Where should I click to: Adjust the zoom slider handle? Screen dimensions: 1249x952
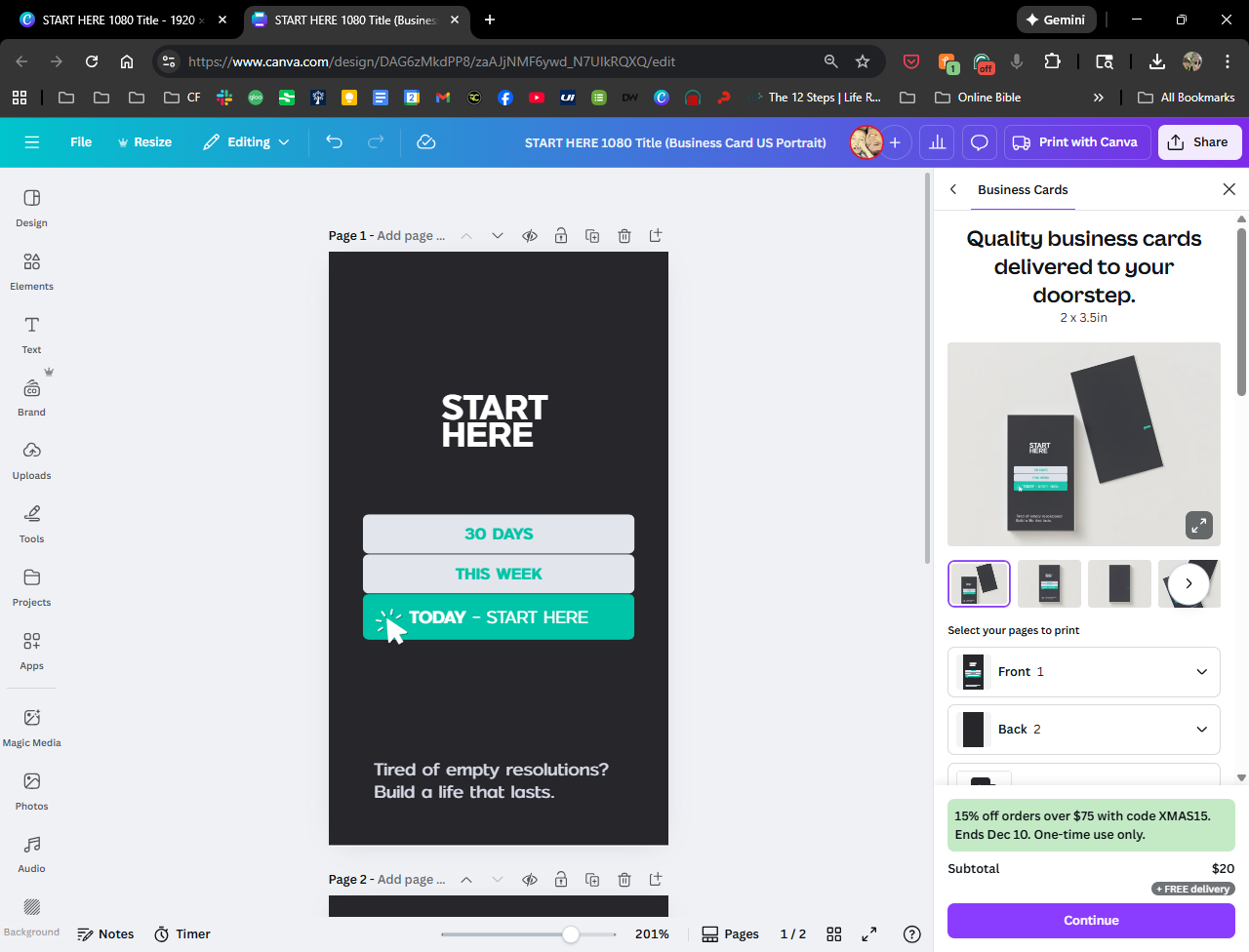(x=571, y=934)
